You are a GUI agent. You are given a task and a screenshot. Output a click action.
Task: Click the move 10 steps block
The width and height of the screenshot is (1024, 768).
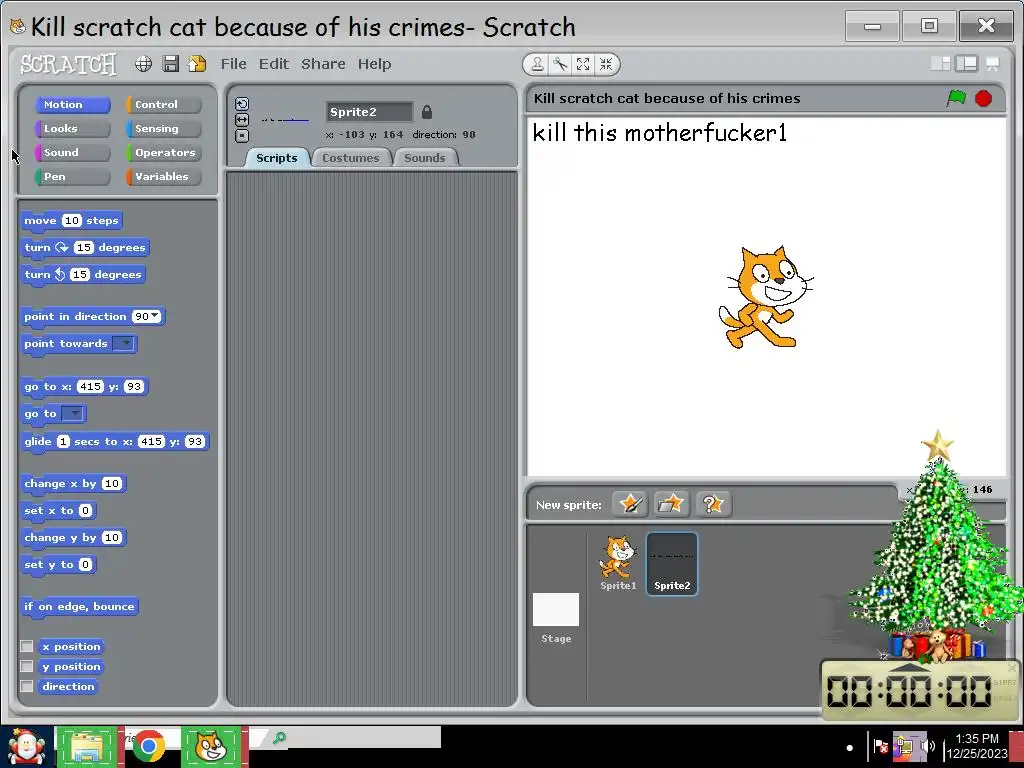click(71, 221)
